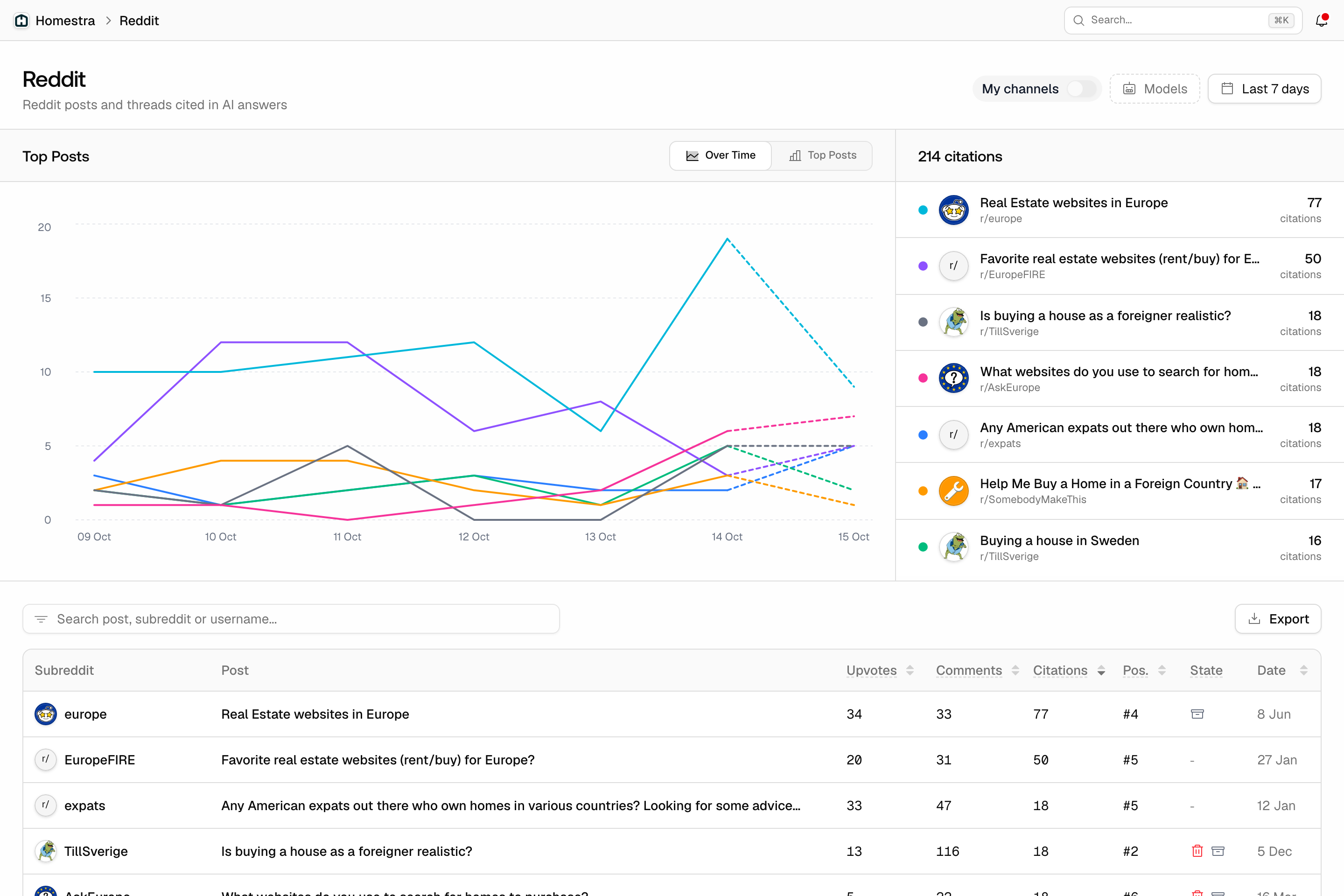Click the TillSverige avatar in the table row
Viewport: 1344px width, 896px height.
pyautogui.click(x=46, y=851)
